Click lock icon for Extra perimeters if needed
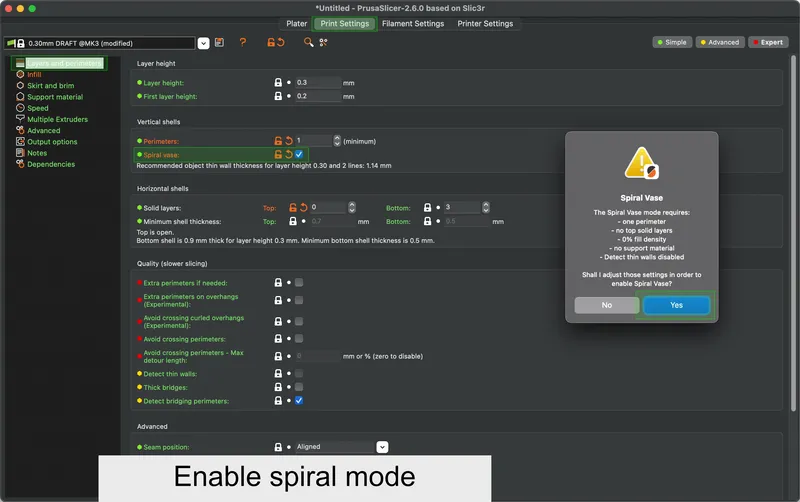Screen dimensions: 800x502 [x=278, y=283]
